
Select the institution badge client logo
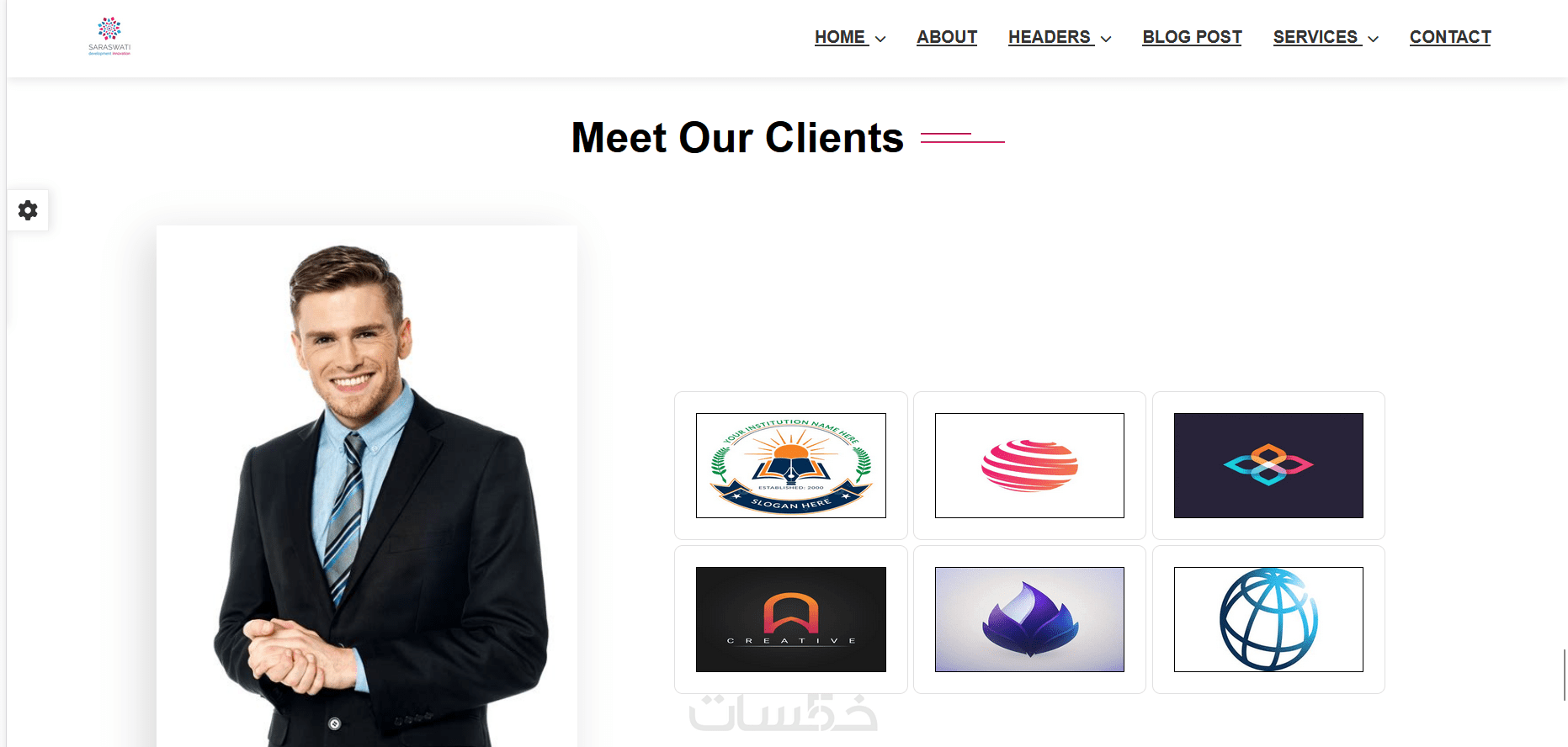pos(791,465)
